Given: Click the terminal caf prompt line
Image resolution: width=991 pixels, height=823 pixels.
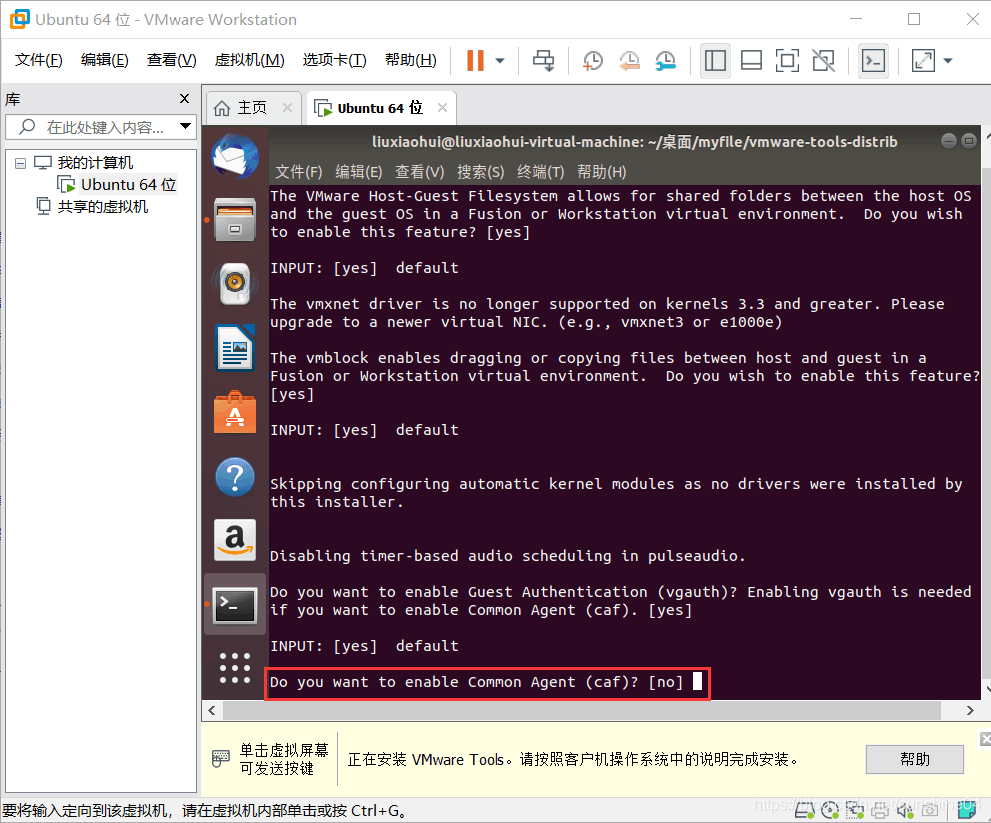Looking at the screenshot, I should point(487,683).
